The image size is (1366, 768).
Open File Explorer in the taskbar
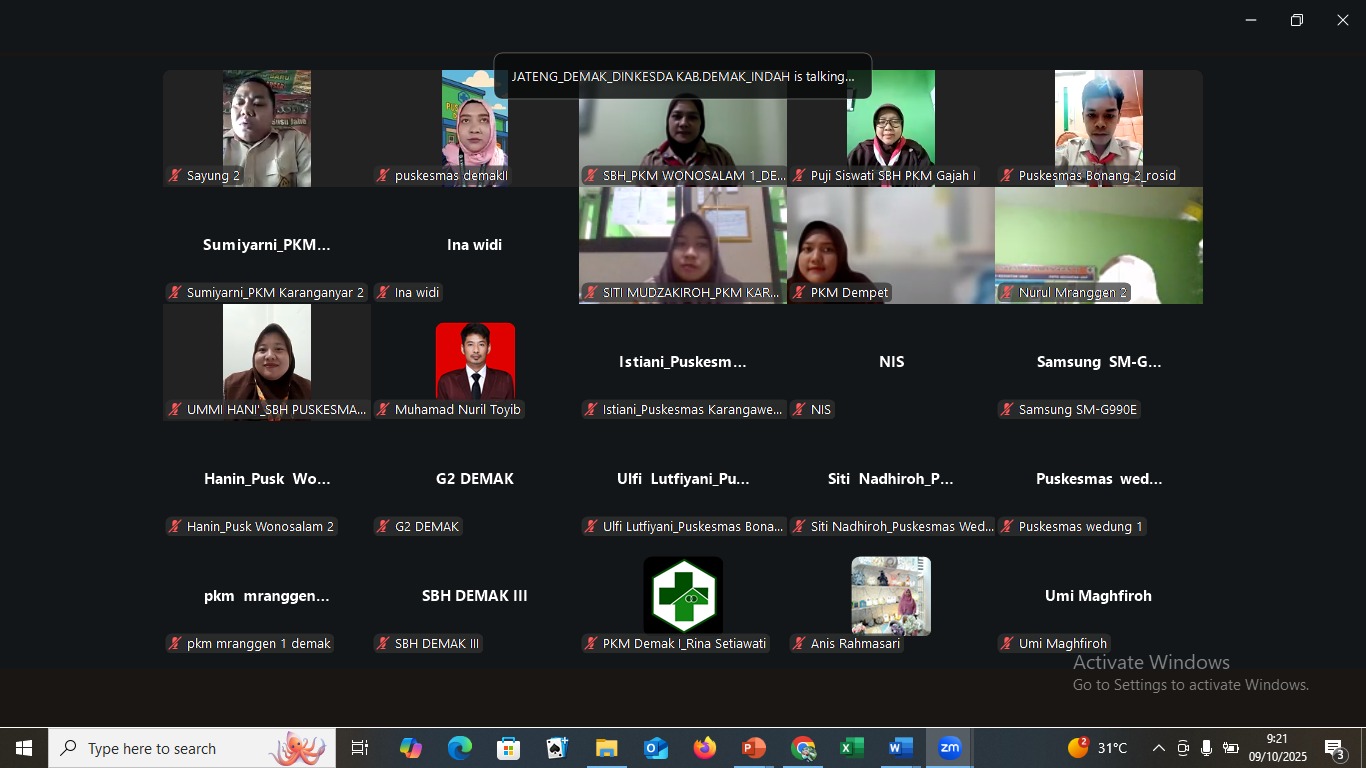(607, 748)
